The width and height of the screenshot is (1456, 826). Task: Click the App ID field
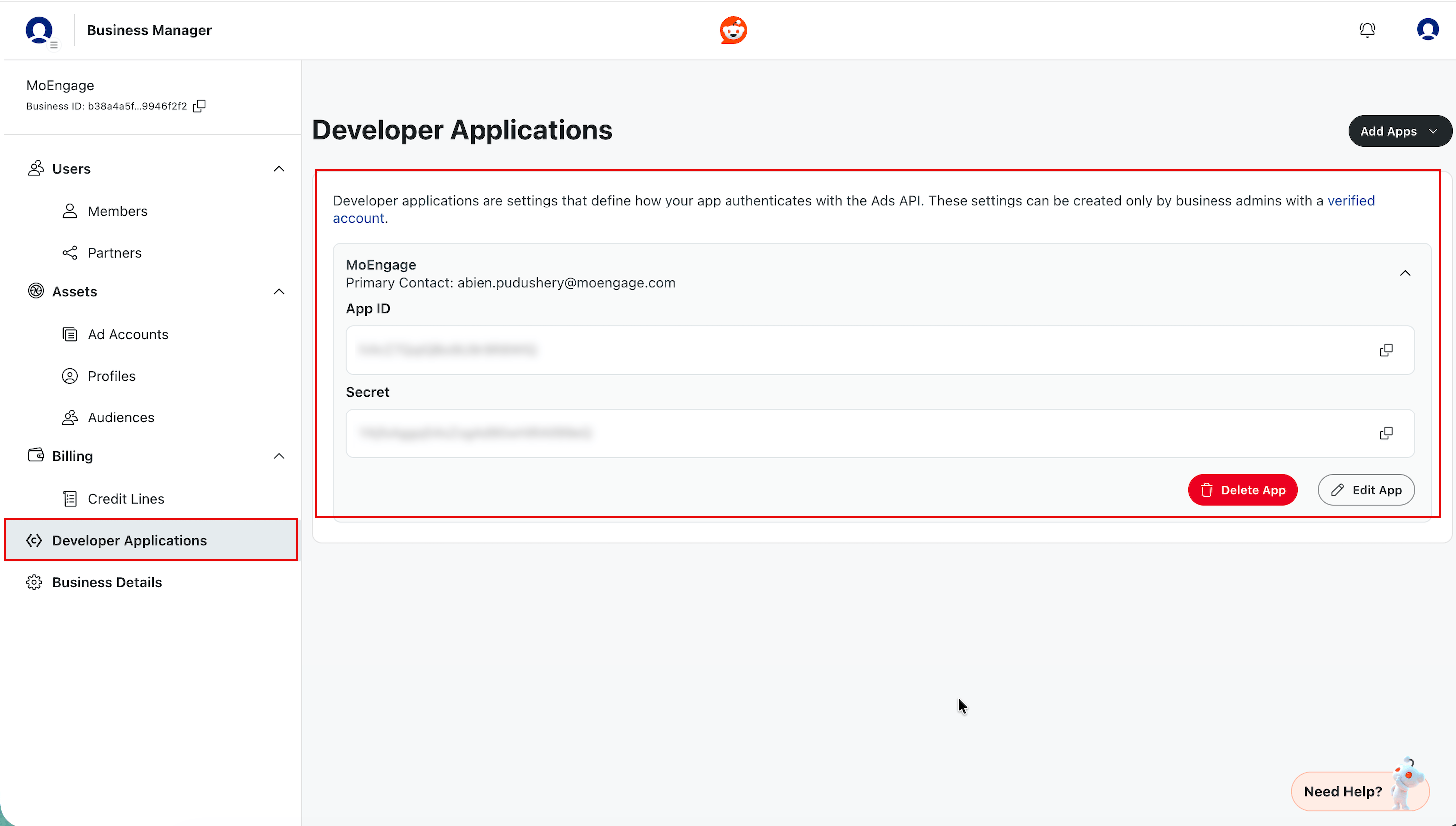pyautogui.click(x=880, y=350)
